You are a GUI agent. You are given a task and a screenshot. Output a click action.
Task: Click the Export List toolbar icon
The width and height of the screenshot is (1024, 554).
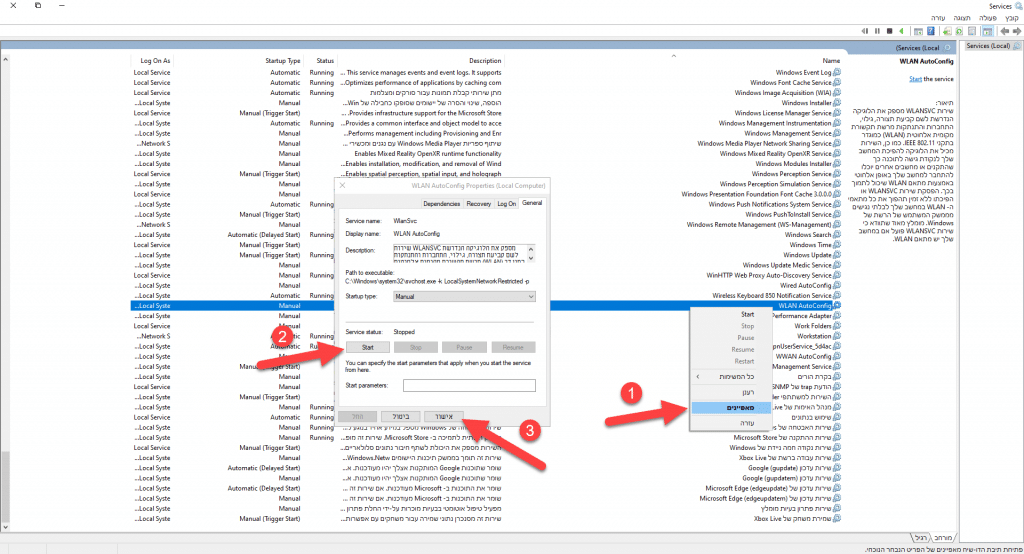point(947,31)
